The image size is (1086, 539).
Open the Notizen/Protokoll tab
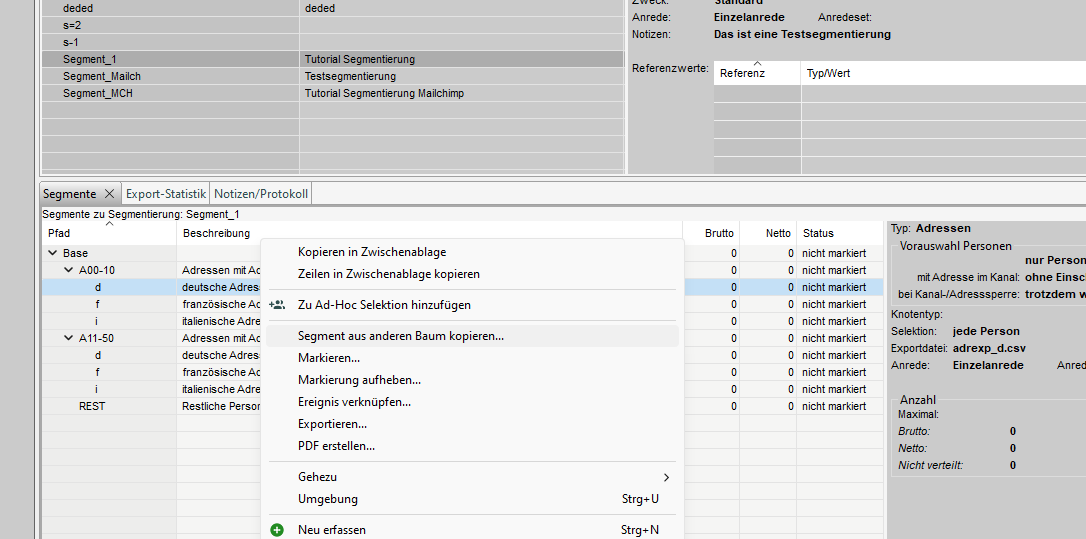(261, 194)
